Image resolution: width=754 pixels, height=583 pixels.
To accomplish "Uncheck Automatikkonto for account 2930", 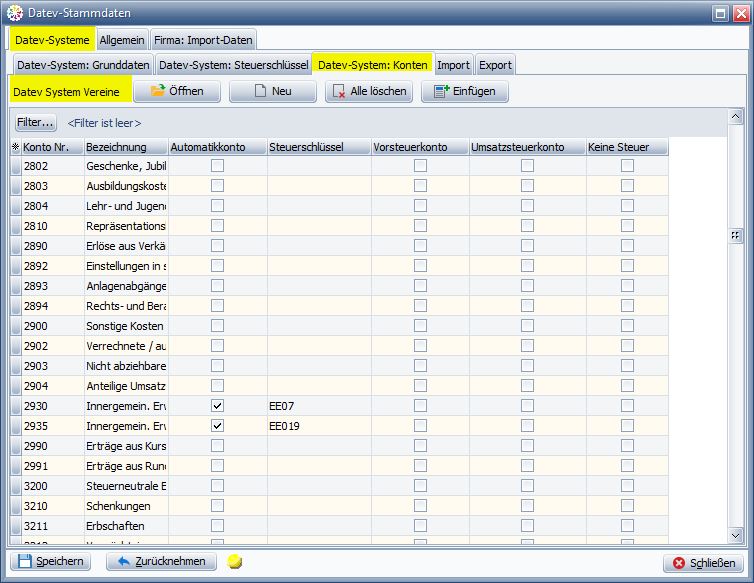I will point(217,406).
